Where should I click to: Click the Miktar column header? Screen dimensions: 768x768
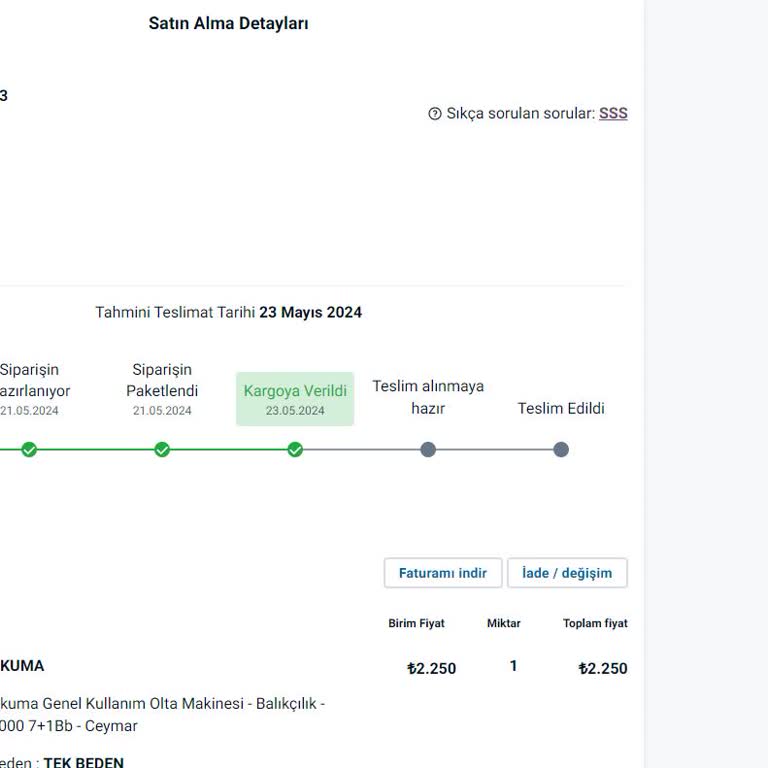pos(503,623)
